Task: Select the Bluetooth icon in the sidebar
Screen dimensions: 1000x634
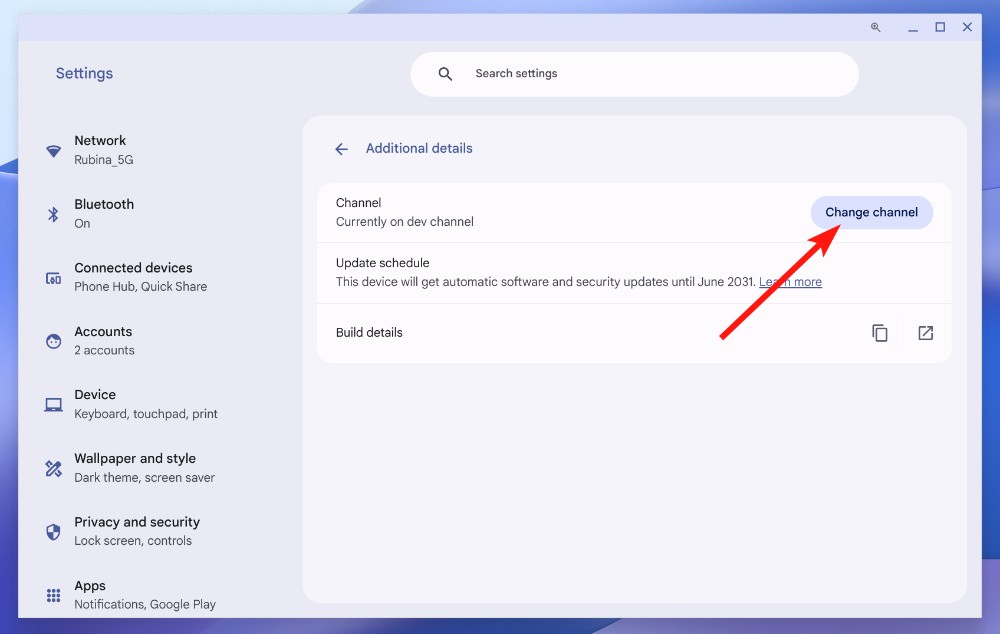Action: 53,213
